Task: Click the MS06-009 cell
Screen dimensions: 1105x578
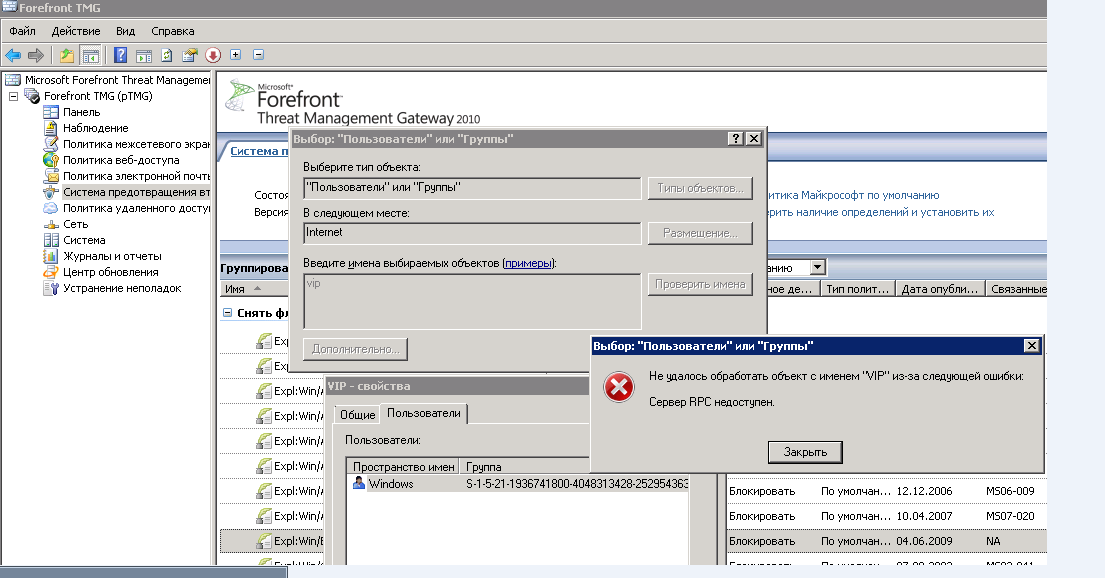Action: [1010, 491]
